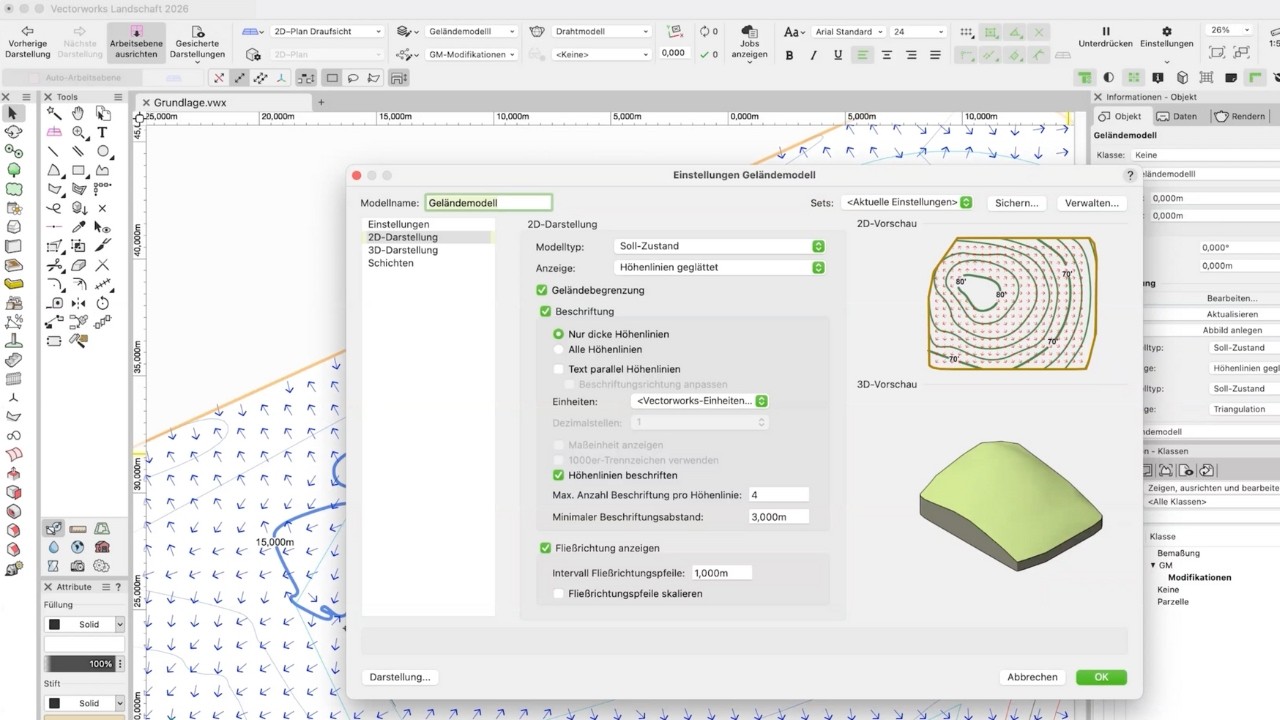Click Darstellung... button
The width and height of the screenshot is (1280, 720).
(400, 677)
